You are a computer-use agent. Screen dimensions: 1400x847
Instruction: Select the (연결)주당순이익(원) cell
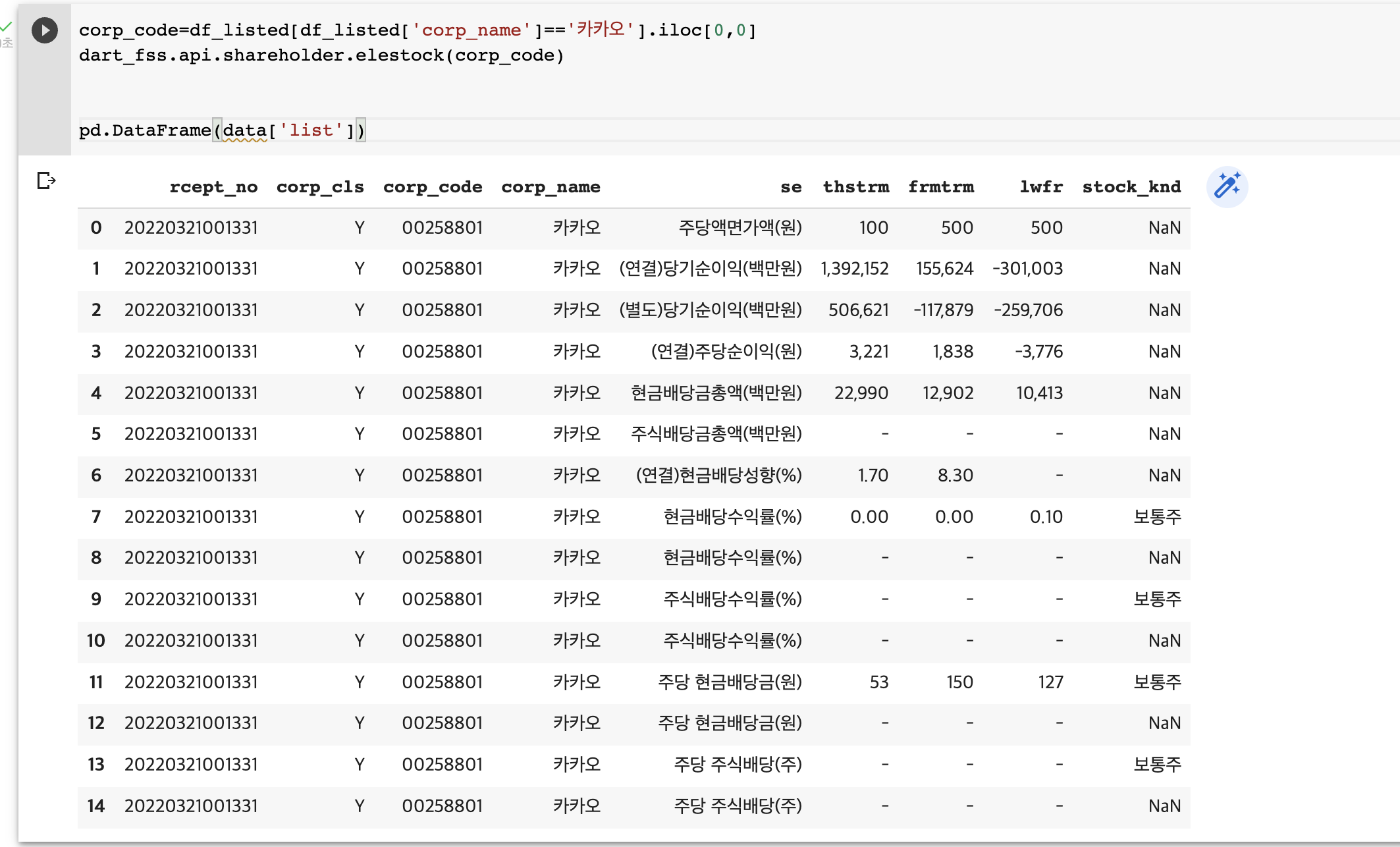coord(726,352)
